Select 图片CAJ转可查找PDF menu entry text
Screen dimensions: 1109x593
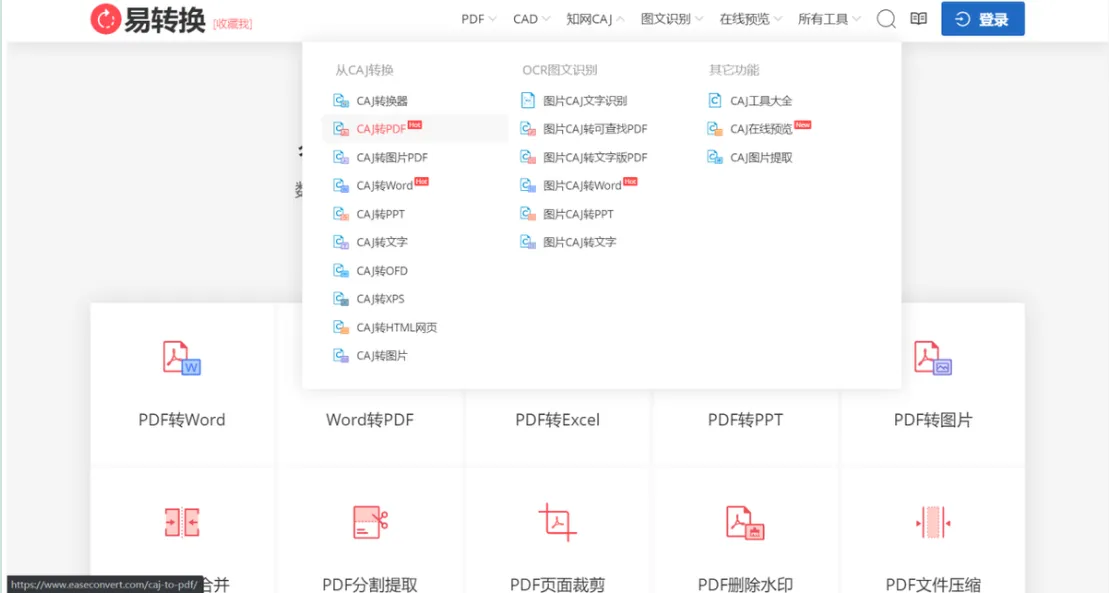click(595, 129)
